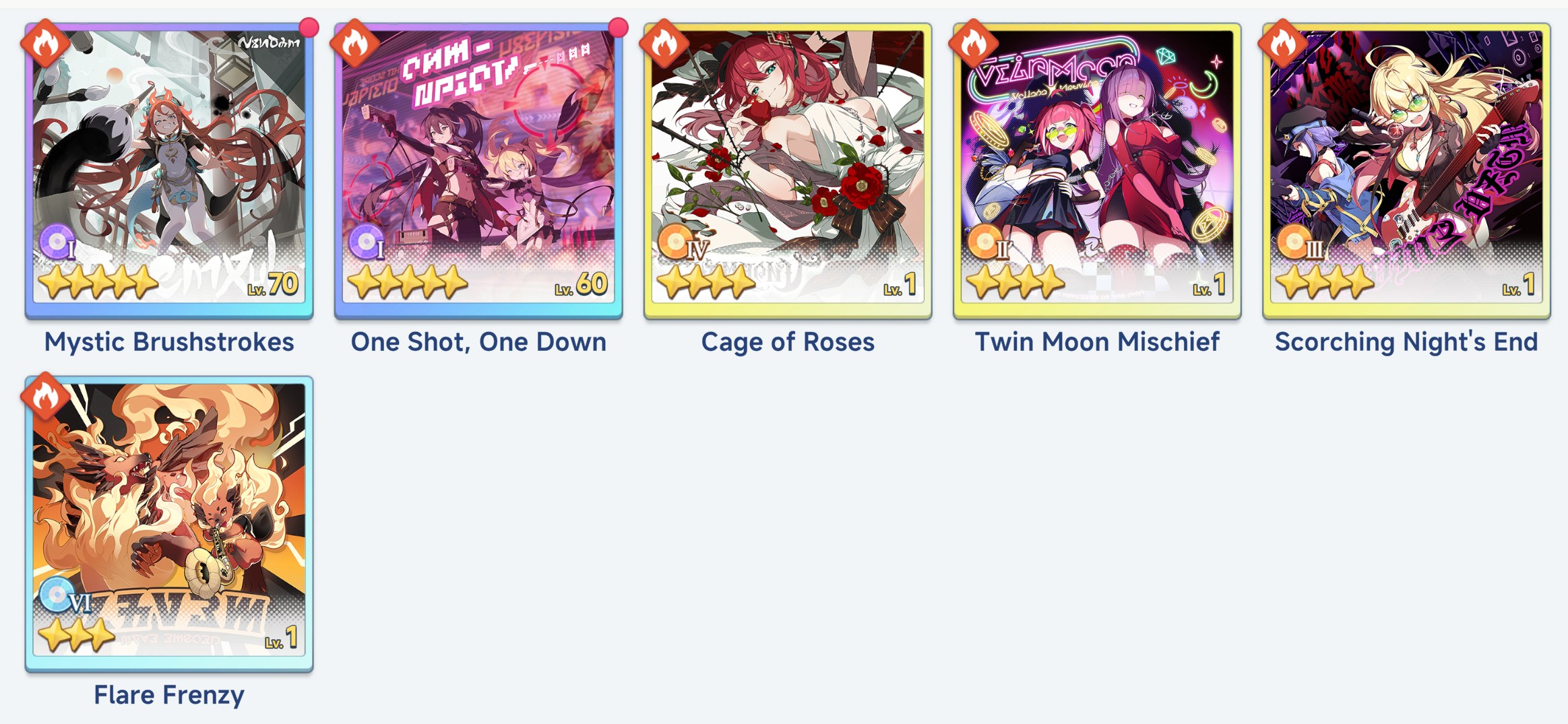This screenshot has height=724, width=1568.
Task: Click the Twin Moon Mischief title text
Action: pos(1097,342)
